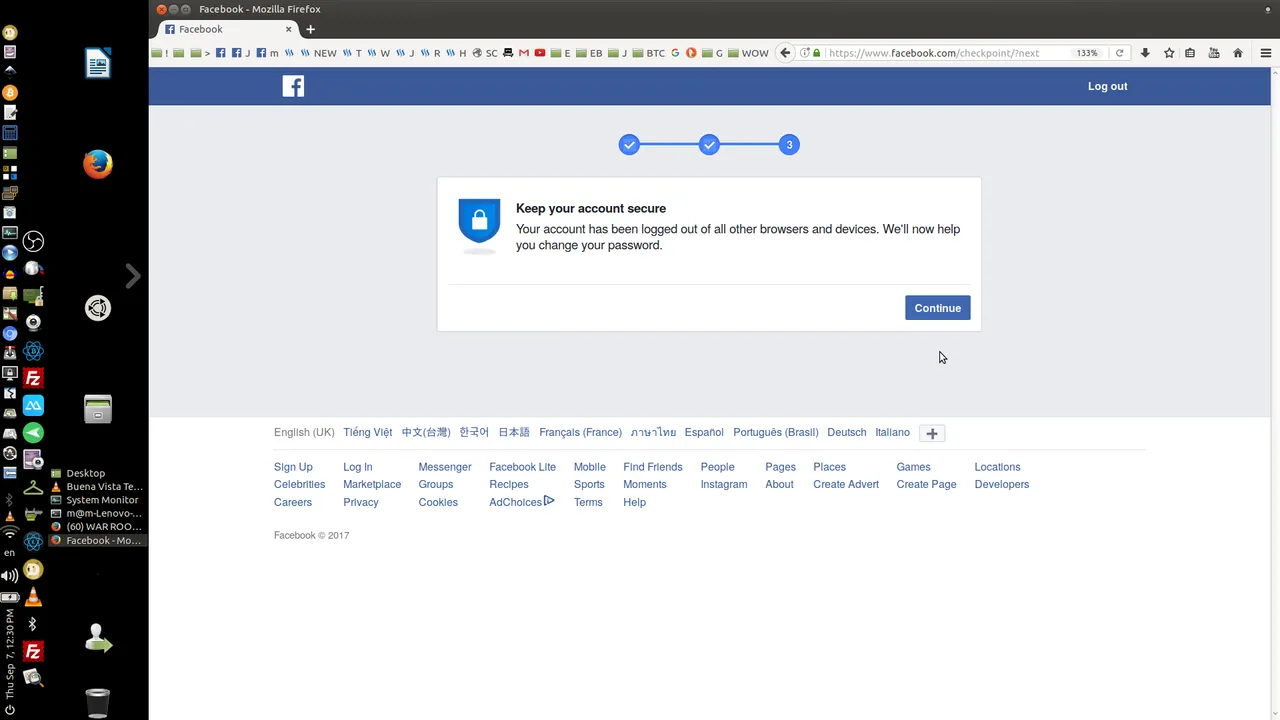Click the second completed step checkmark
This screenshot has width=1280, height=720.
[x=709, y=145]
